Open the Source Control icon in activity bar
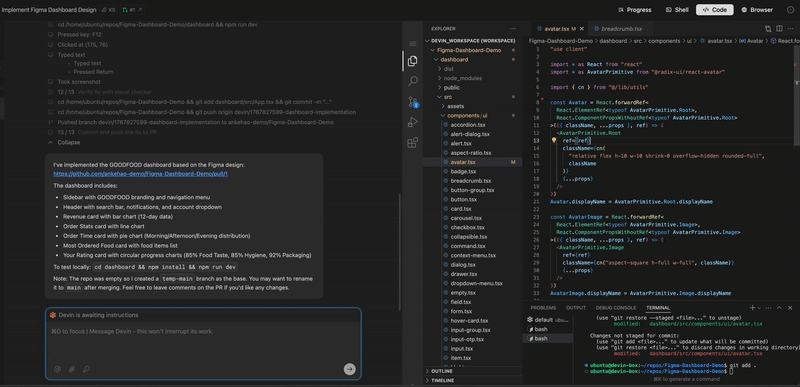This screenshot has height=387, width=800. click(413, 101)
